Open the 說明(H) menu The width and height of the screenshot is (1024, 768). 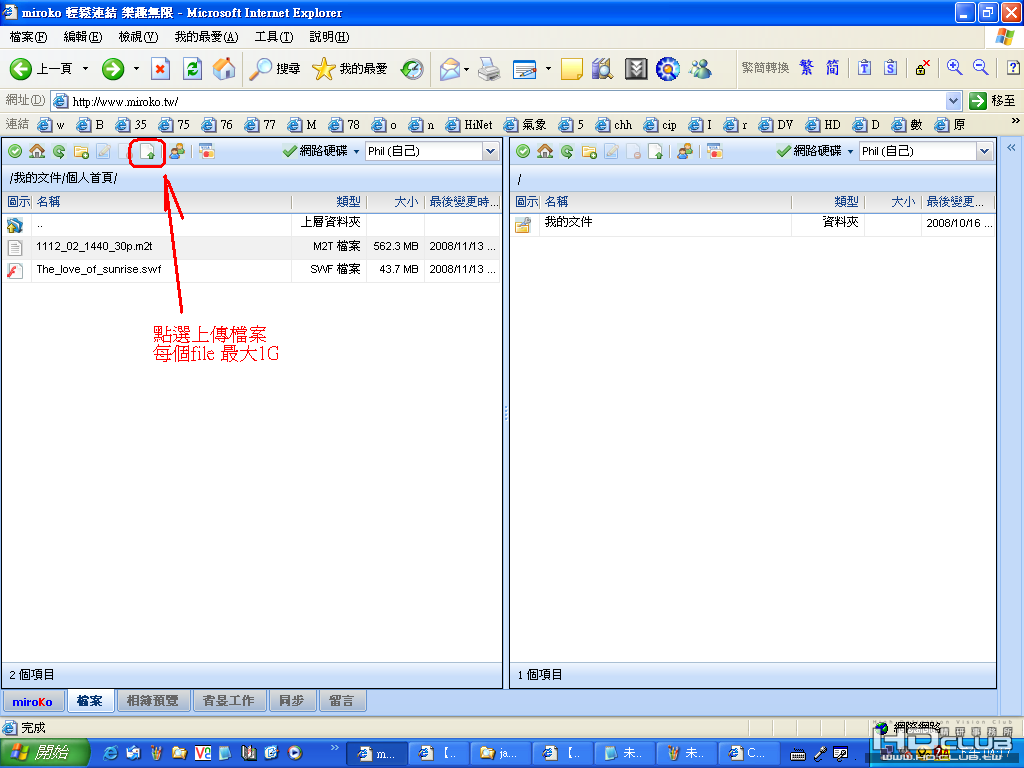[x=329, y=37]
